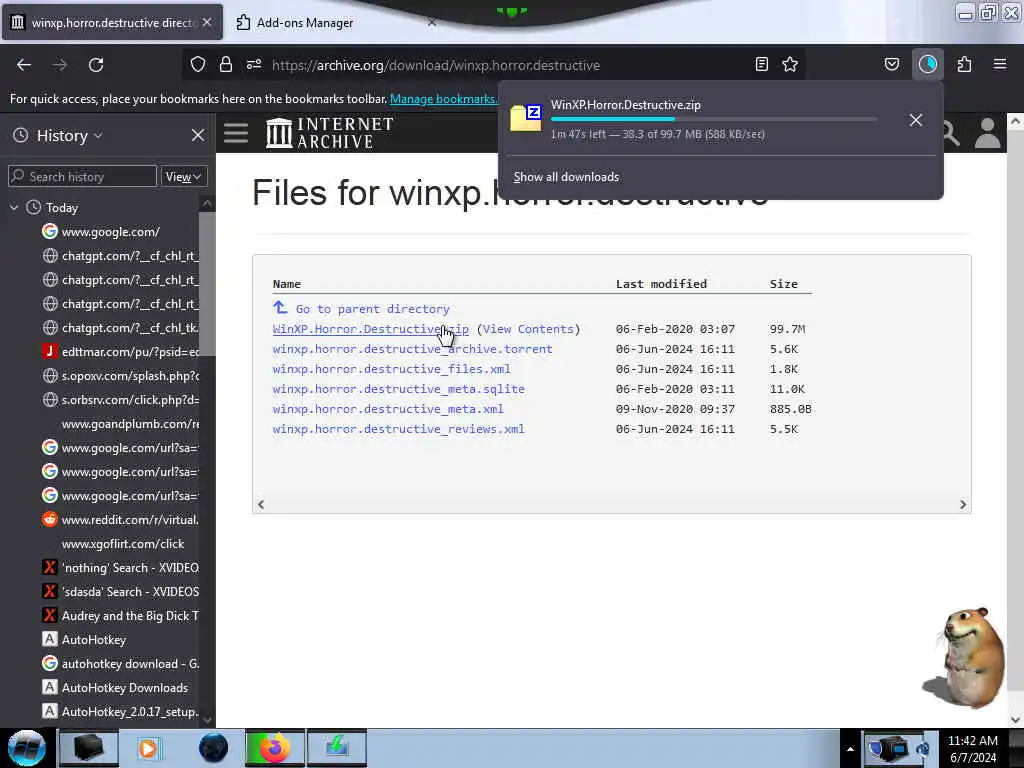
Task: Close the winxp.horror.destructive tab
Action: tap(207, 22)
